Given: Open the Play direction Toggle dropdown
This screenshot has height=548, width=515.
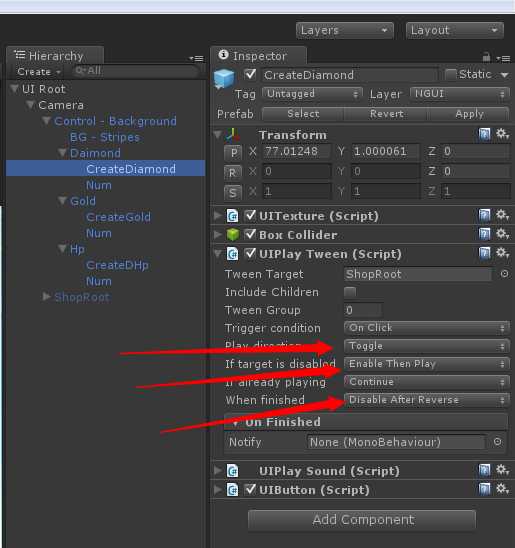Looking at the screenshot, I should click(427, 346).
